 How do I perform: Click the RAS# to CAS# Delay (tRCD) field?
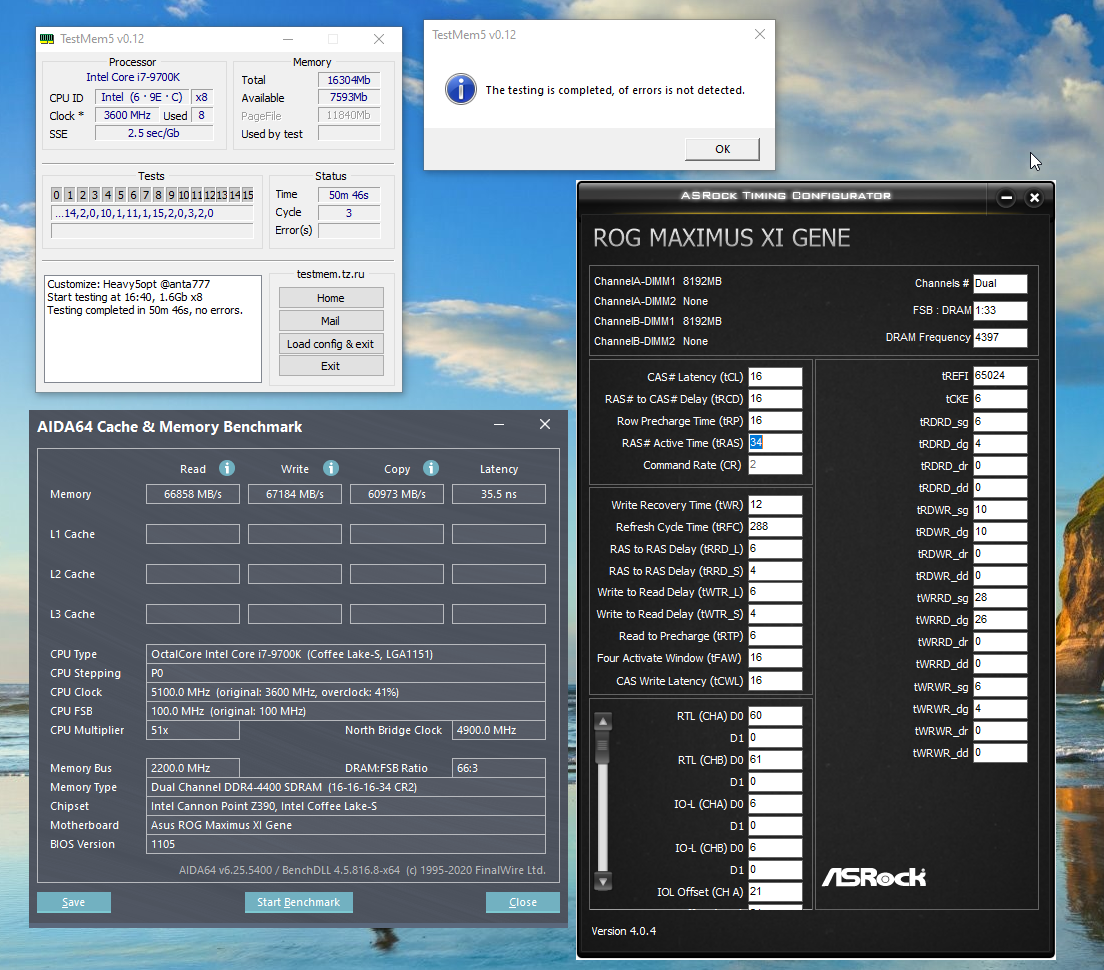pos(774,398)
